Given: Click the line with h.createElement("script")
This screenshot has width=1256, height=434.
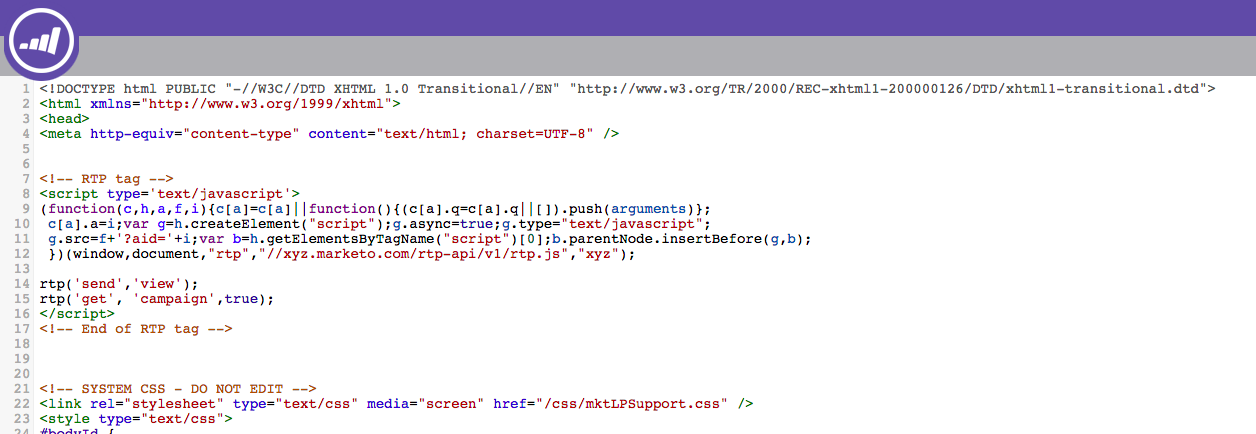Looking at the screenshot, I should pos(379,224).
